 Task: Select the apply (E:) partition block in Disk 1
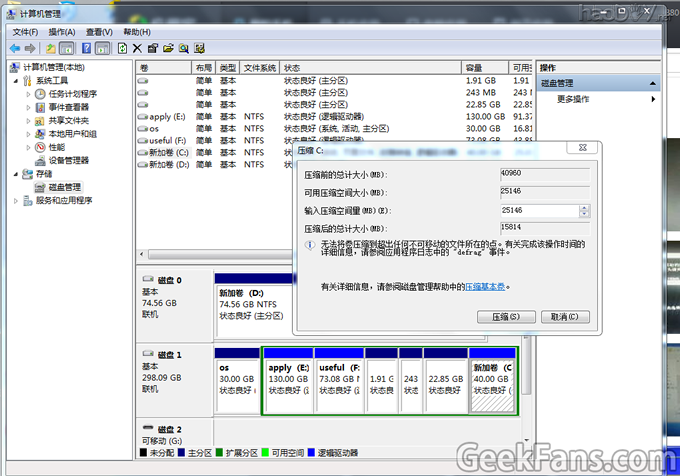coord(287,380)
